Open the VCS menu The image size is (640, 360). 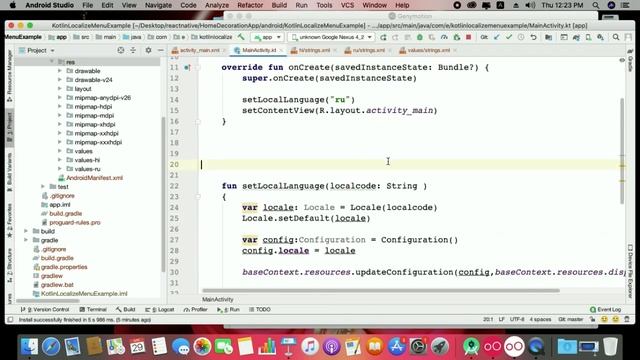pos(347,5)
